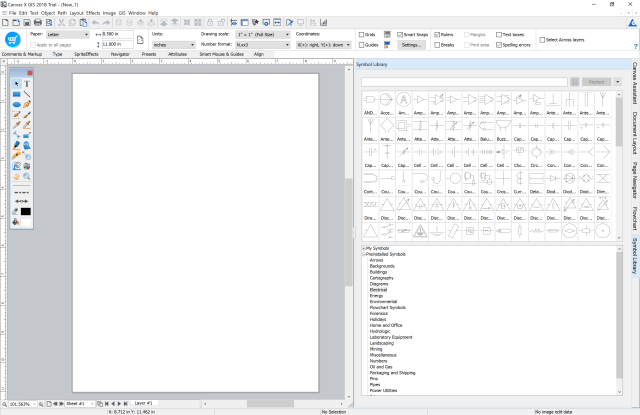Image resolution: width=640 pixels, height=415 pixels.
Task: Open the Effects menu
Action: [x=93, y=13]
